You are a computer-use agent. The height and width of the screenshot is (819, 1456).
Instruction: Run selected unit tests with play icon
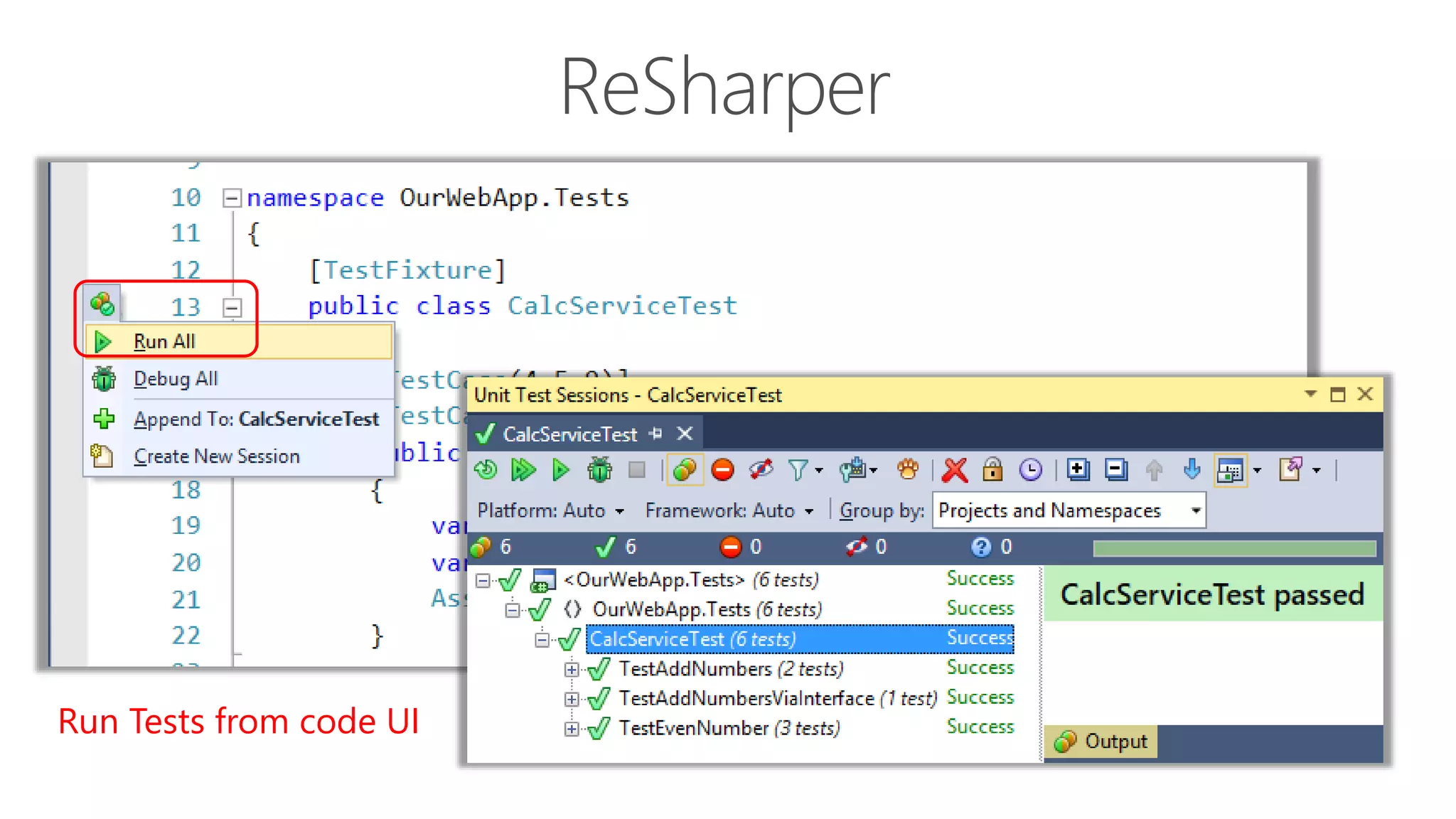pos(561,470)
